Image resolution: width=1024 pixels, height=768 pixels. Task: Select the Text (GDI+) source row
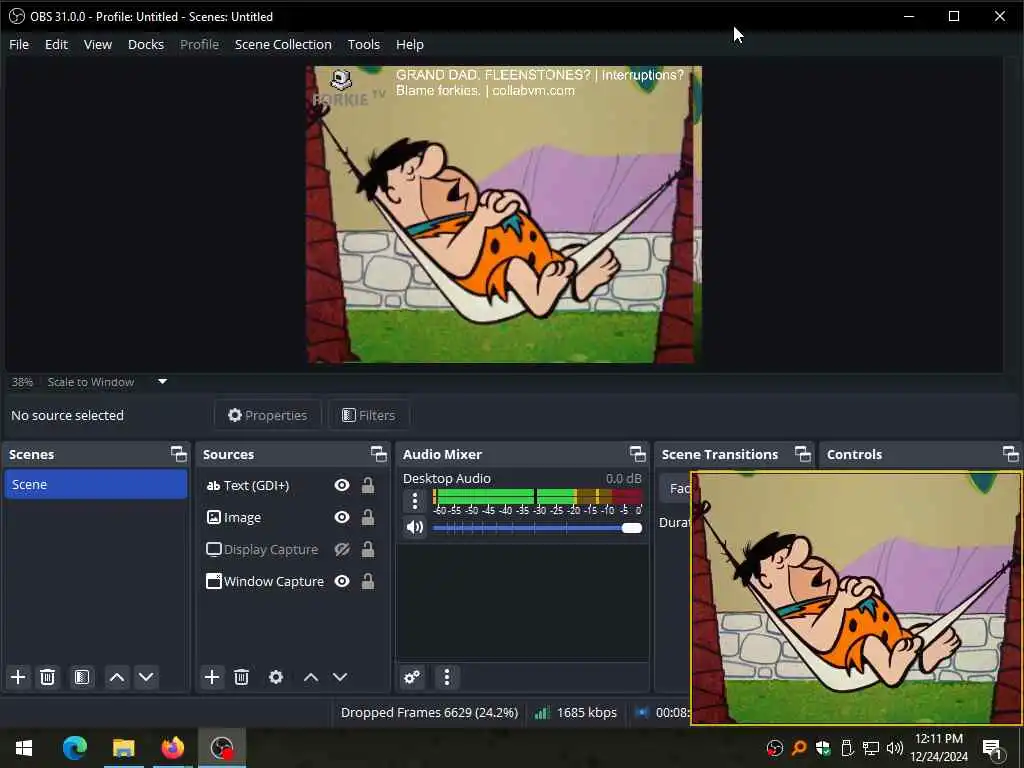[x=292, y=485]
